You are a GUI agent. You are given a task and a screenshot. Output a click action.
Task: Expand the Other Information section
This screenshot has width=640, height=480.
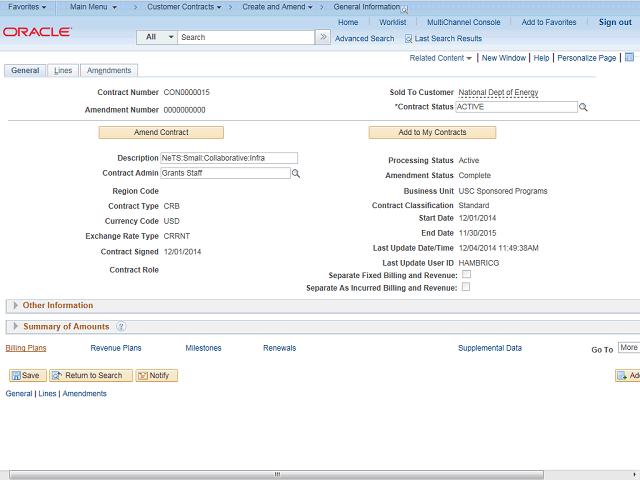[15, 305]
